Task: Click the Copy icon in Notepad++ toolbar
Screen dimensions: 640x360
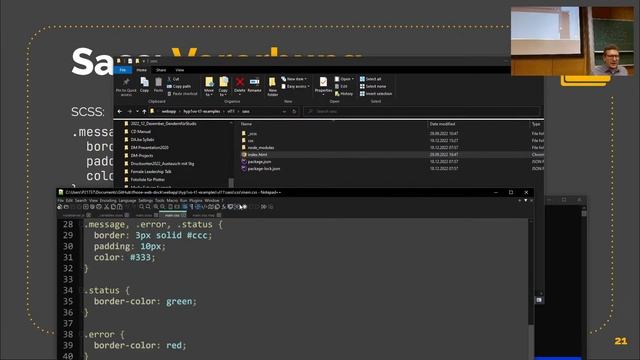Action: [113, 207]
